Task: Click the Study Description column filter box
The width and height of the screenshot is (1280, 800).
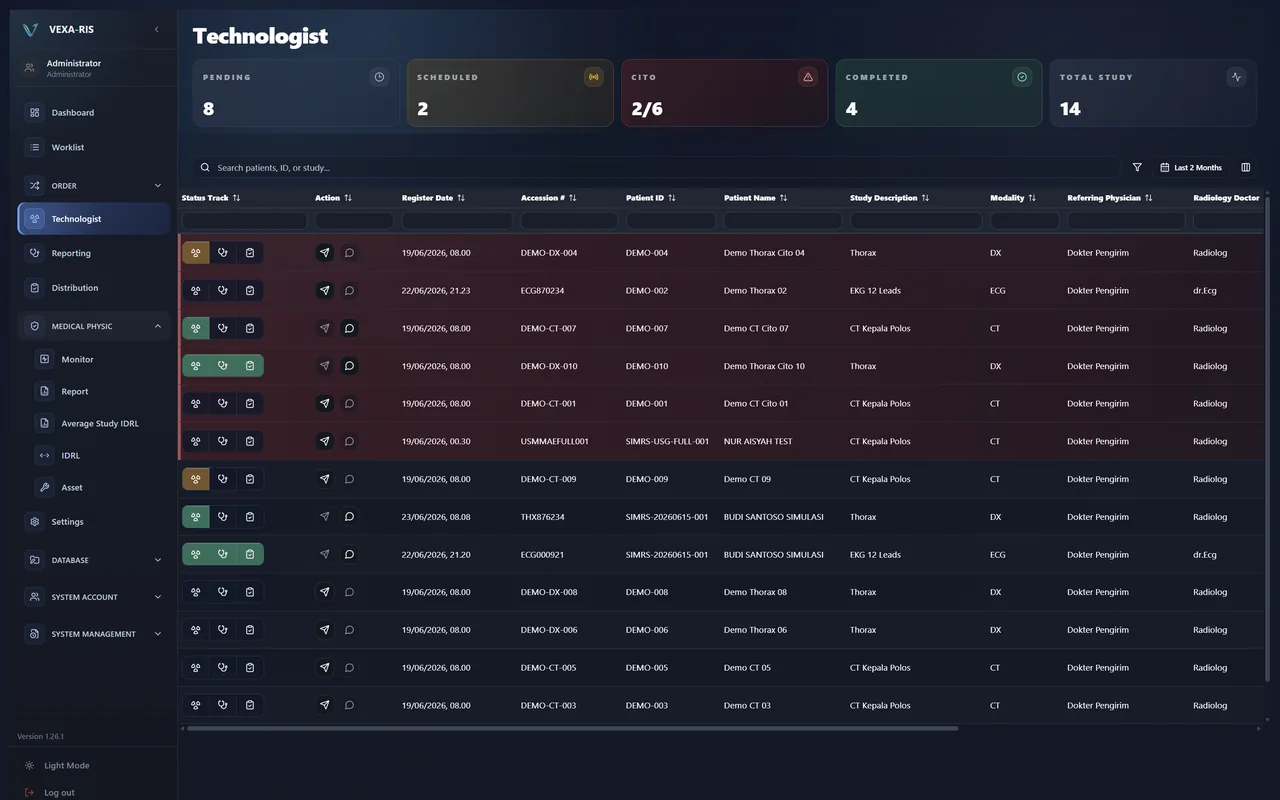Action: [916, 221]
